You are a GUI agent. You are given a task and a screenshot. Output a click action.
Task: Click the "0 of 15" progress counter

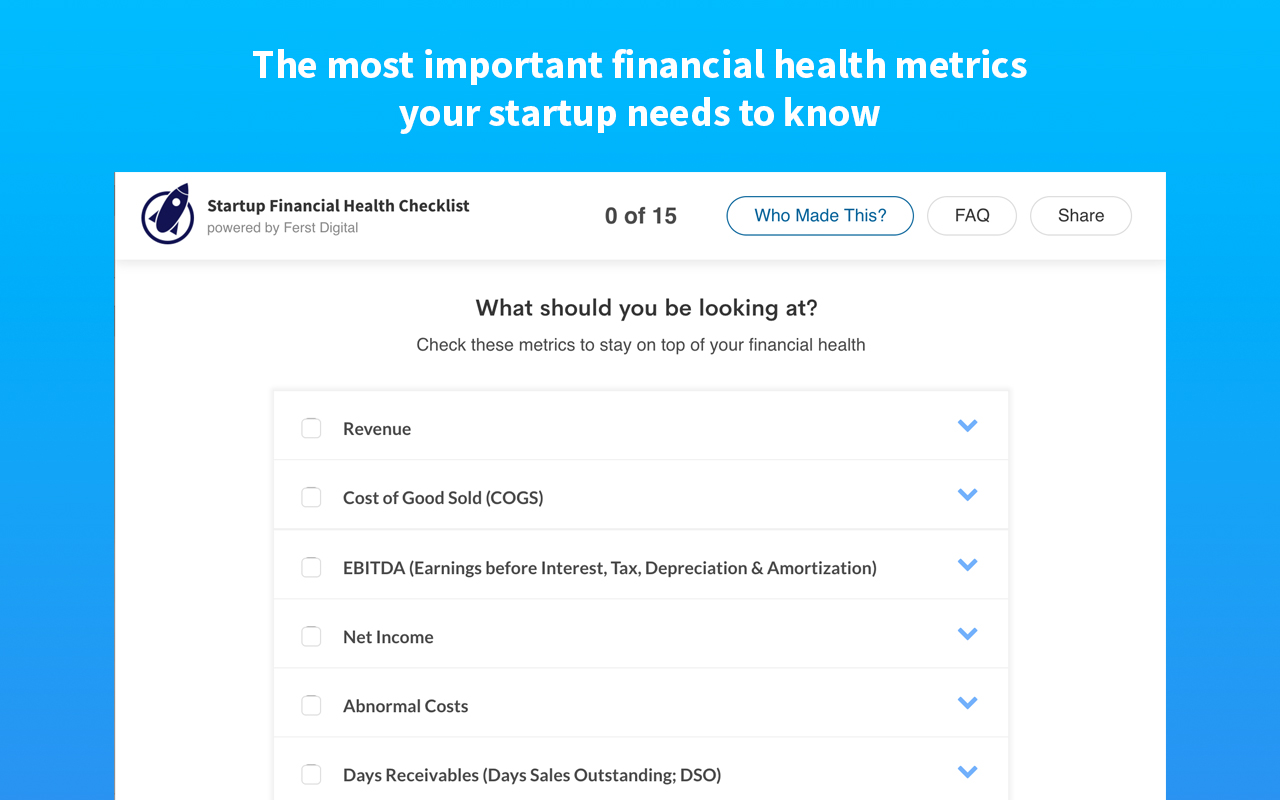point(640,215)
